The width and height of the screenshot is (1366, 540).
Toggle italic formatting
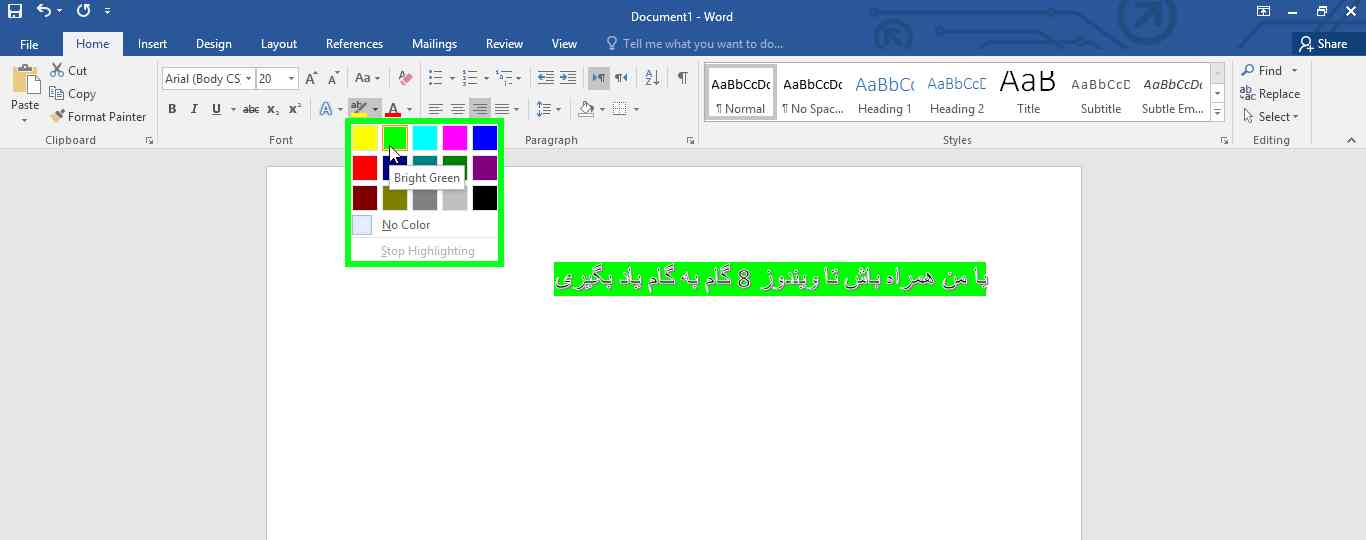(x=194, y=109)
